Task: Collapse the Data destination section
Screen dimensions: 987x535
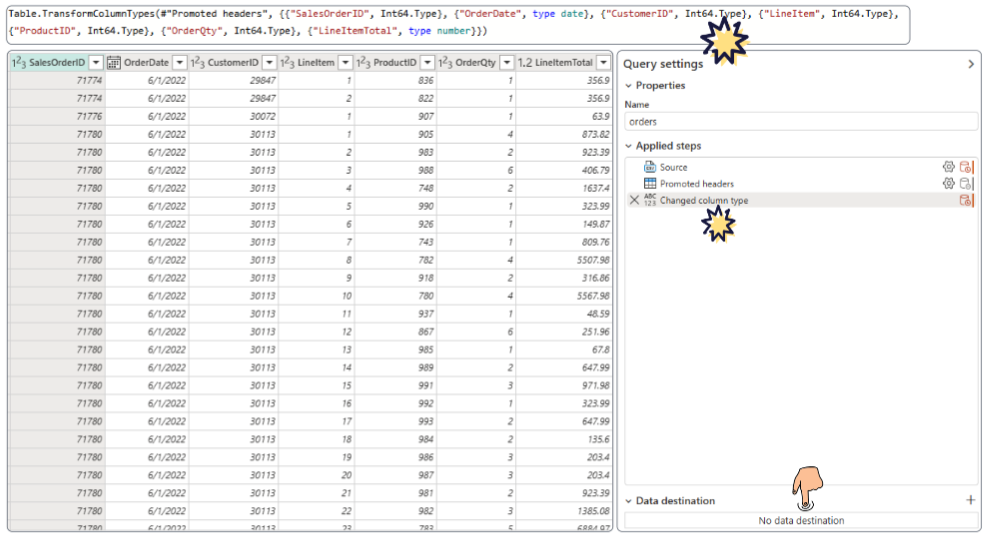Action: click(x=628, y=501)
